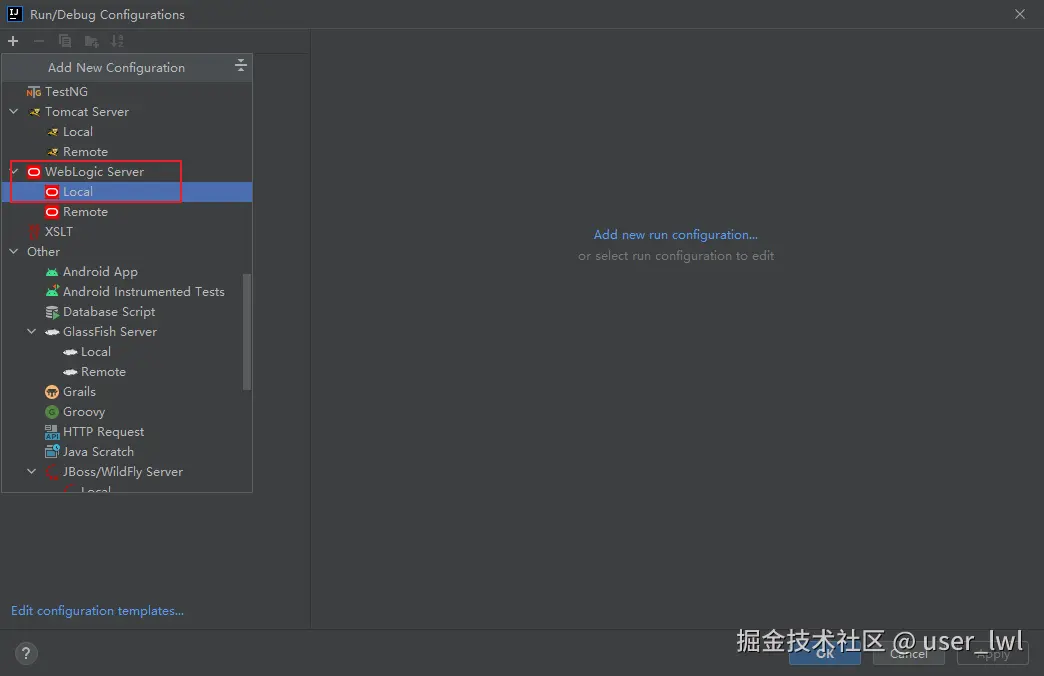Click the IntelliJ logo in title bar

(x=15, y=14)
